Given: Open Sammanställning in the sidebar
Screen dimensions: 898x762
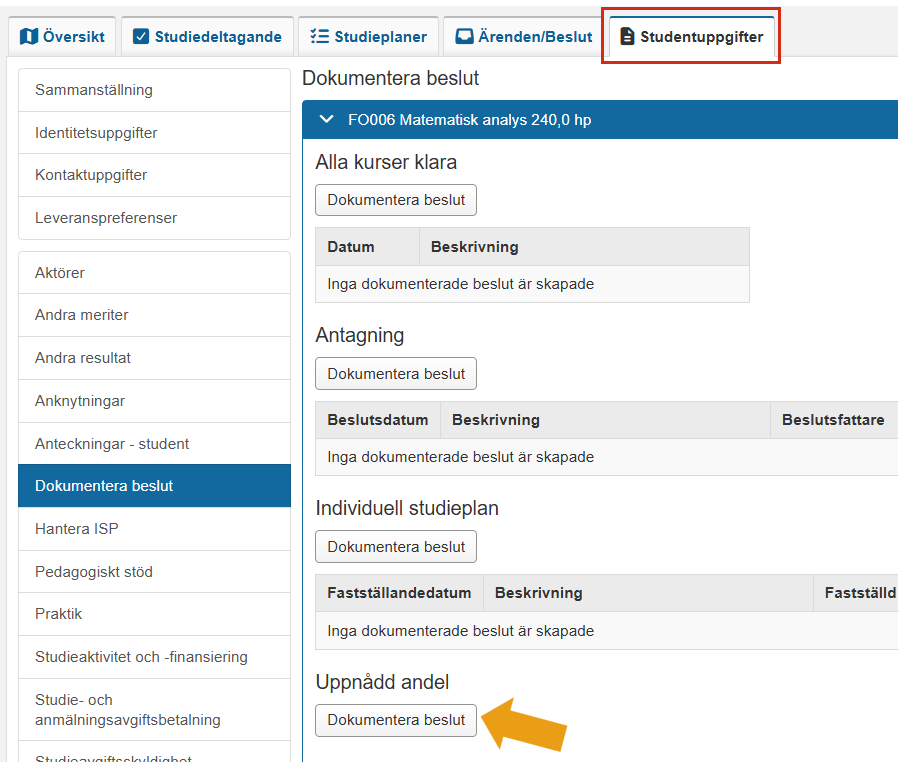Looking at the screenshot, I should point(155,90).
